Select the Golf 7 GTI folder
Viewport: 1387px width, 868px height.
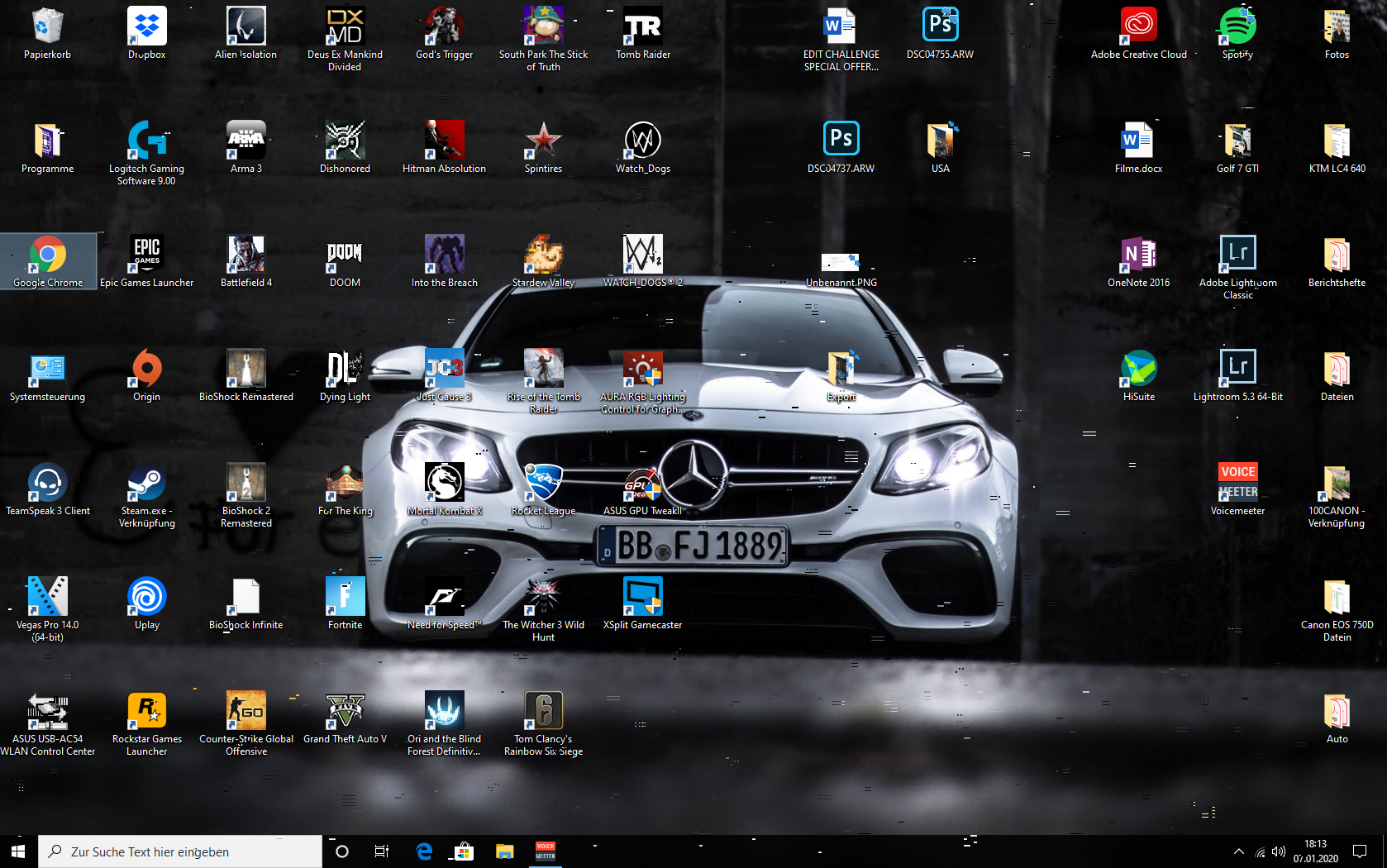(x=1238, y=140)
